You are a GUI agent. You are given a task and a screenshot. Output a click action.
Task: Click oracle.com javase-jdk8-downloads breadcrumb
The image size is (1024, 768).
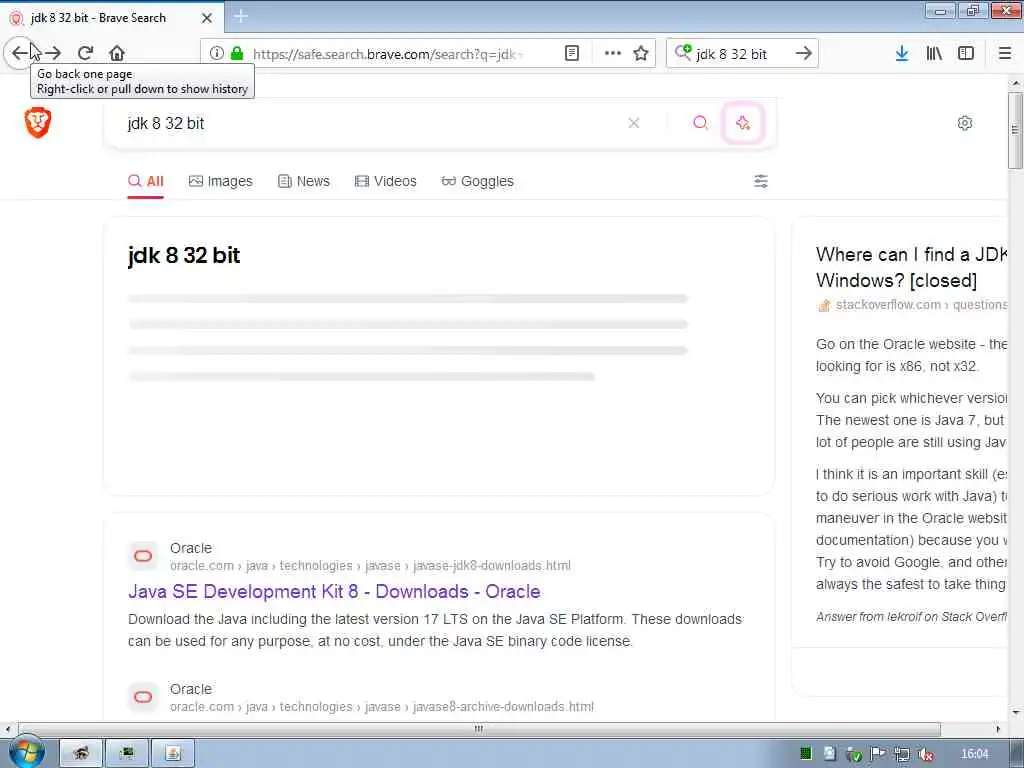(x=370, y=566)
